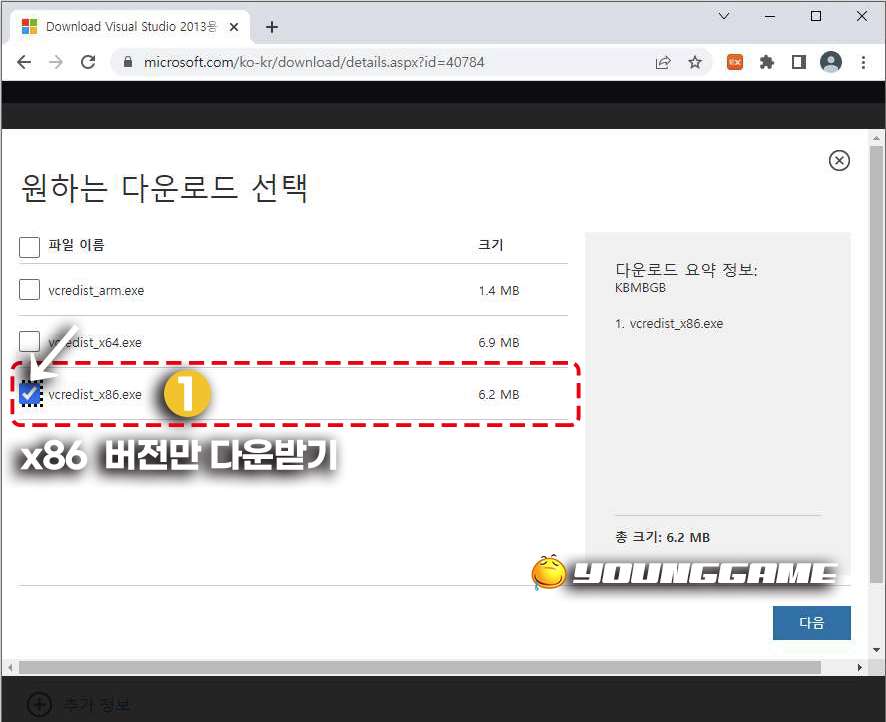Check the vcredist_x64.exe checkbox
Viewport: 886px width, 722px height.
tap(29, 341)
